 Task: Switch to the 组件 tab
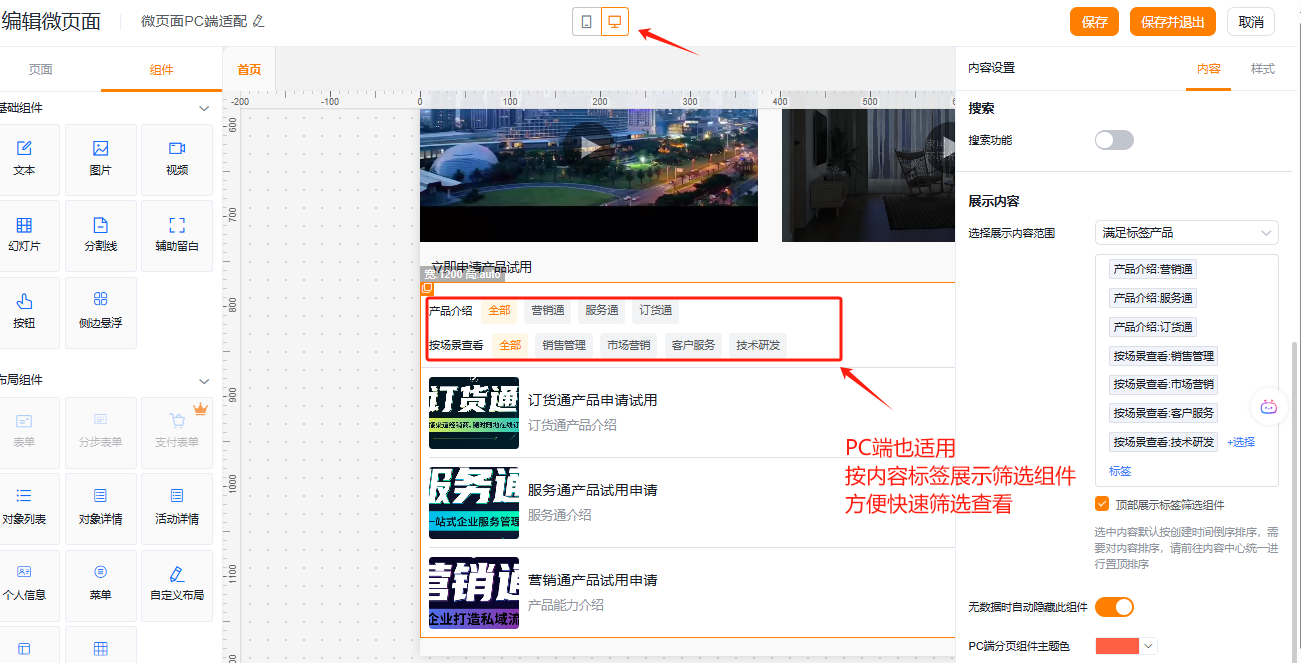point(161,69)
